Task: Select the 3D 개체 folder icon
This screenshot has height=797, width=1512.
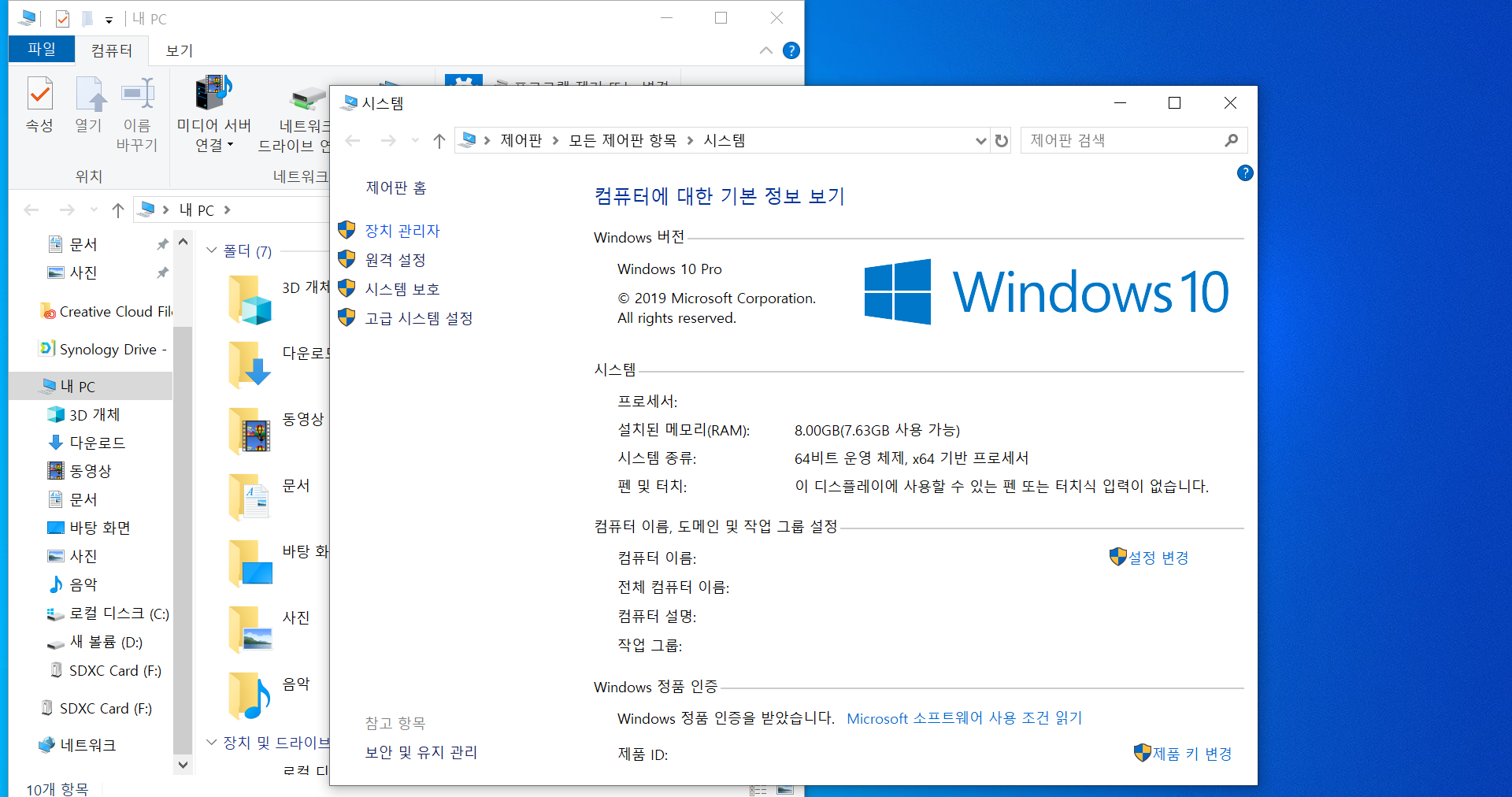Action: pyautogui.click(x=250, y=300)
